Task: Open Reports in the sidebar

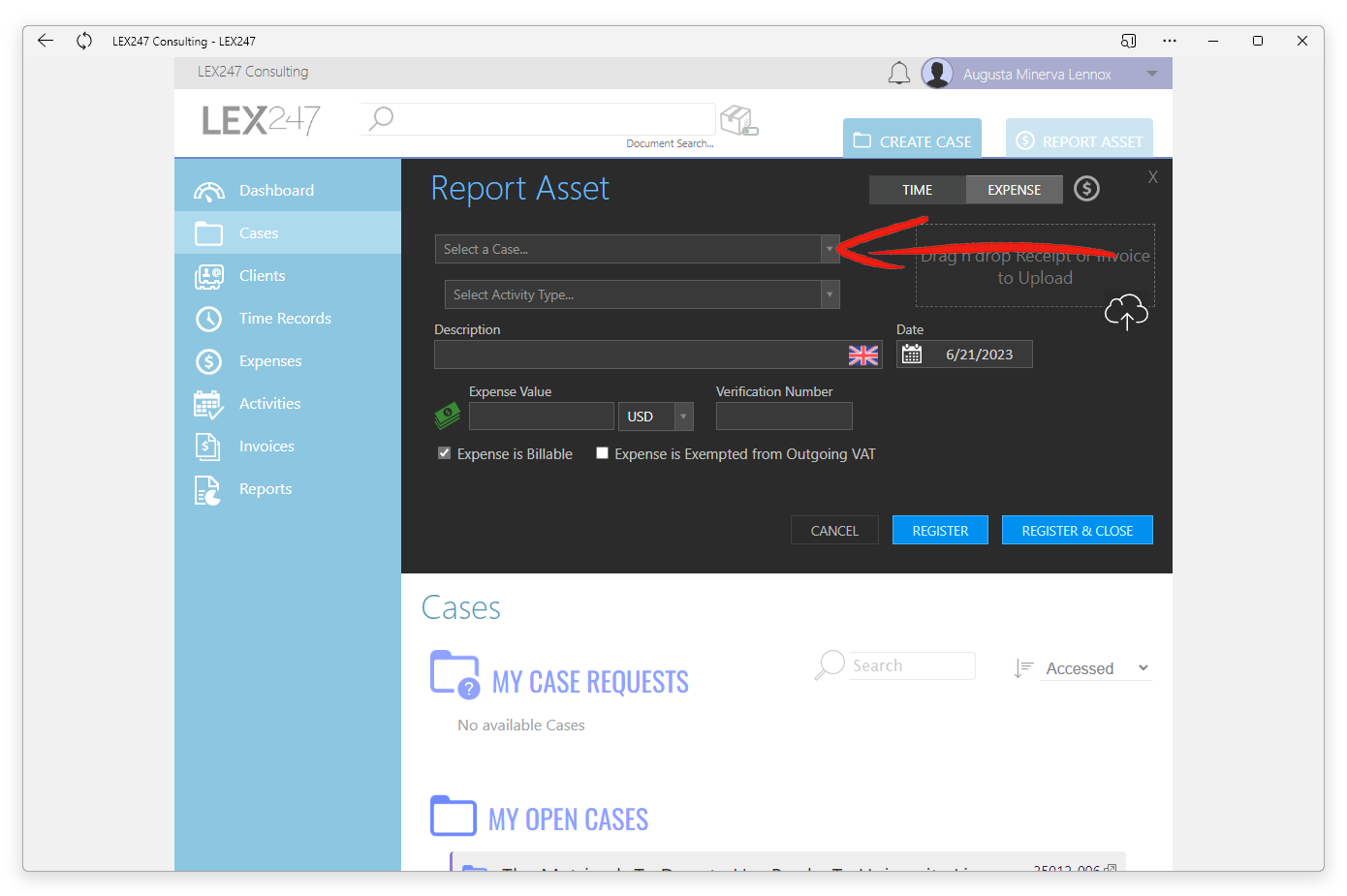Action: pyautogui.click(x=288, y=489)
